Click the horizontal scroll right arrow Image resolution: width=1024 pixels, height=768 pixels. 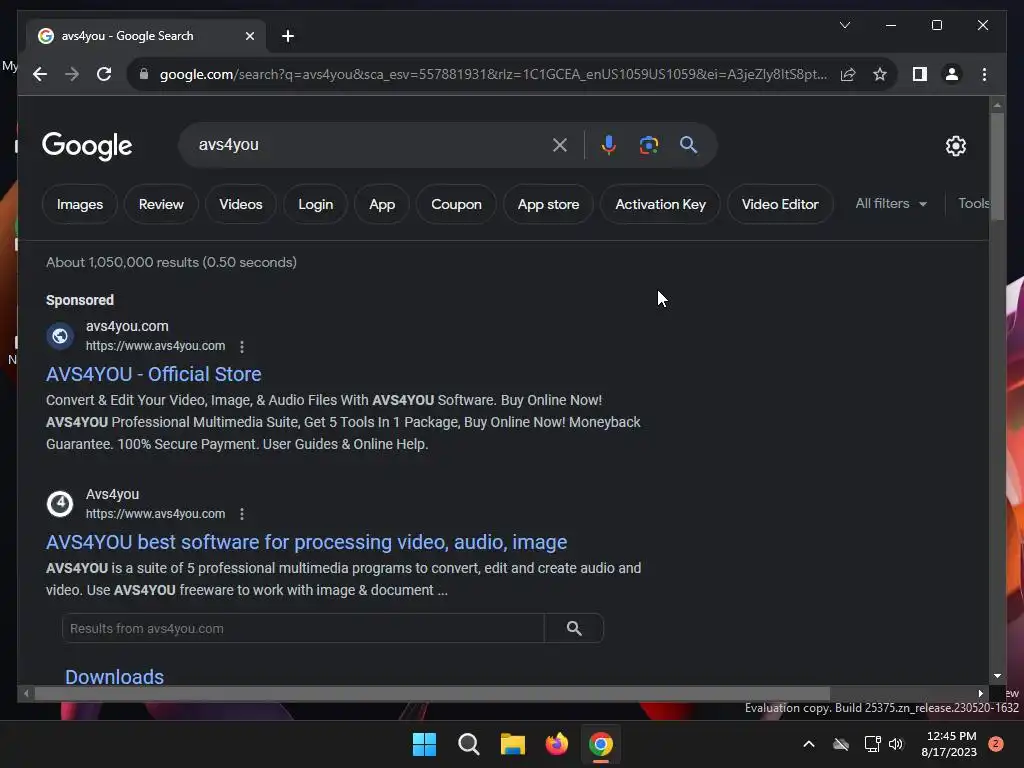[x=980, y=694]
